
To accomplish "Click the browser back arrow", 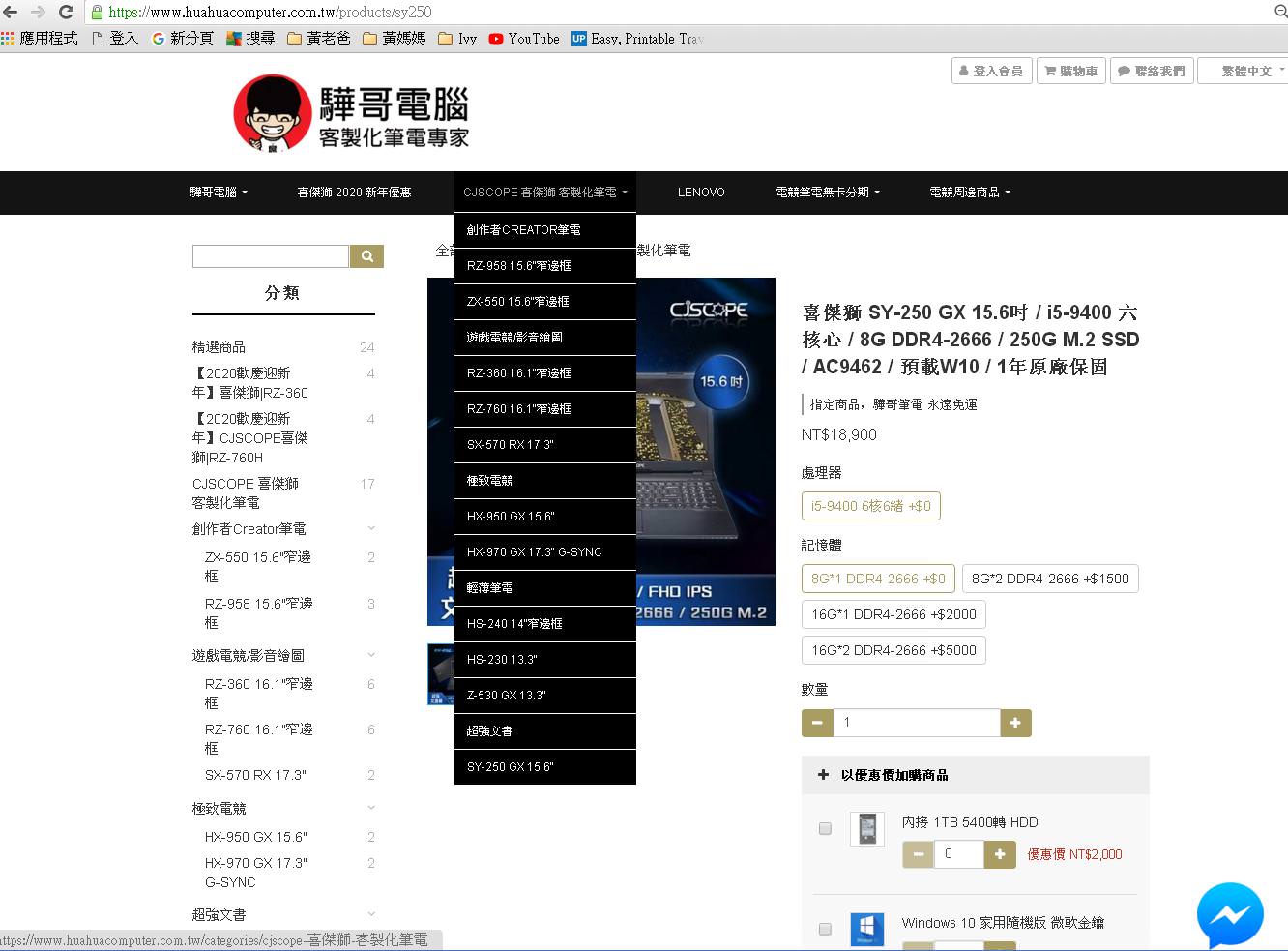I will [11, 12].
